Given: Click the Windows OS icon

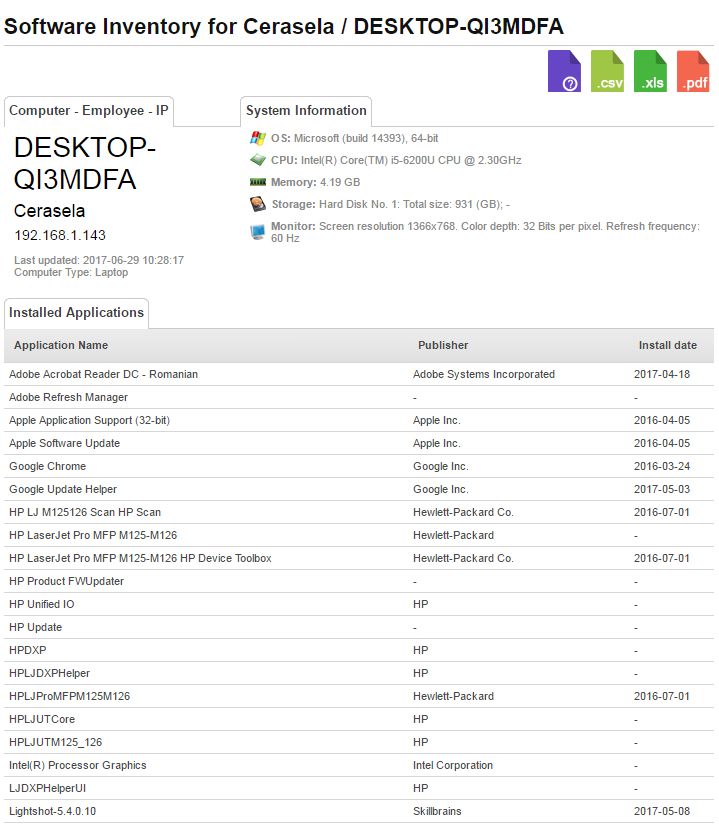Looking at the screenshot, I should pos(257,138).
